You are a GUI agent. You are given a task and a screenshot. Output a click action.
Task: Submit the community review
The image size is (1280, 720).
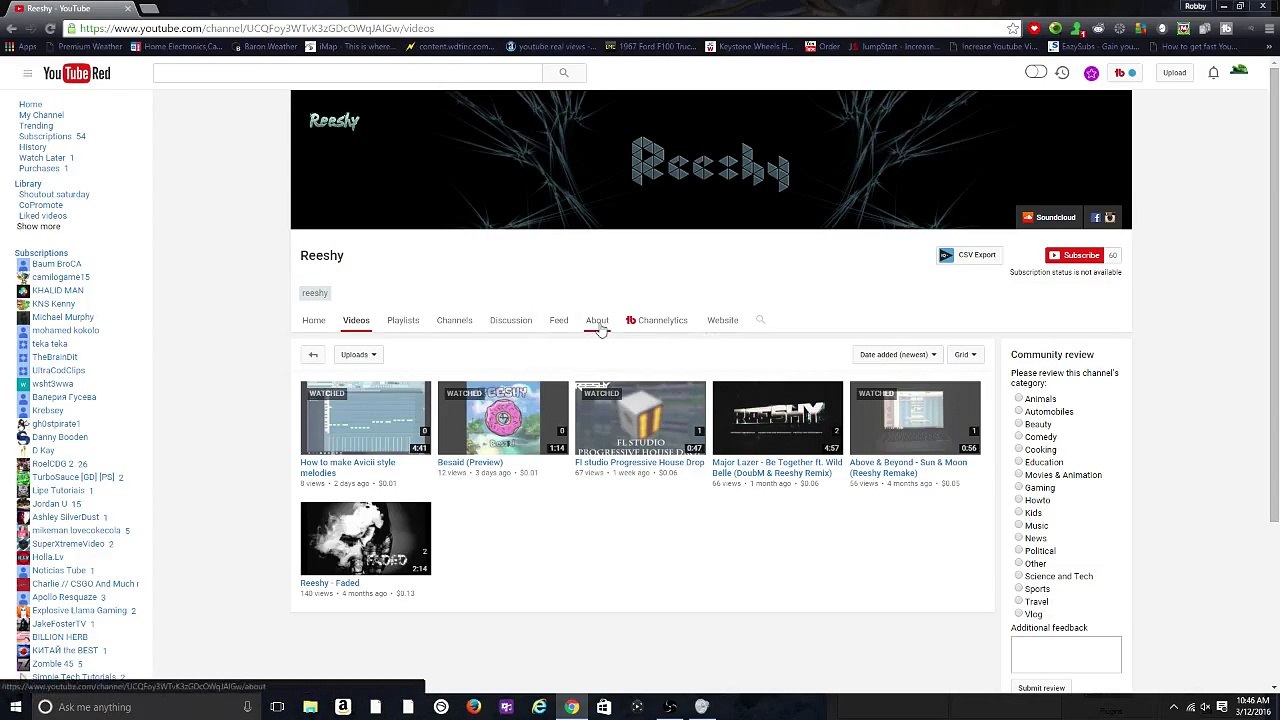coord(1041,688)
